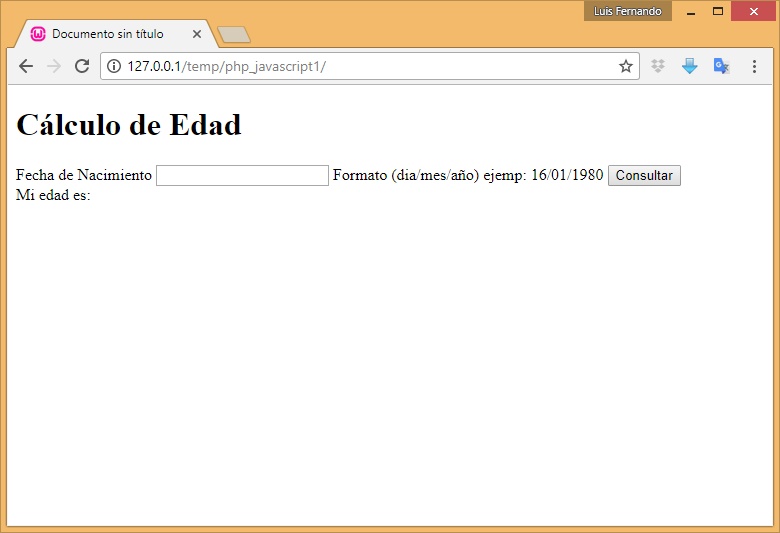The image size is (780, 533).
Task: Select the 'Documento sin título' tab
Action: pyautogui.click(x=107, y=34)
